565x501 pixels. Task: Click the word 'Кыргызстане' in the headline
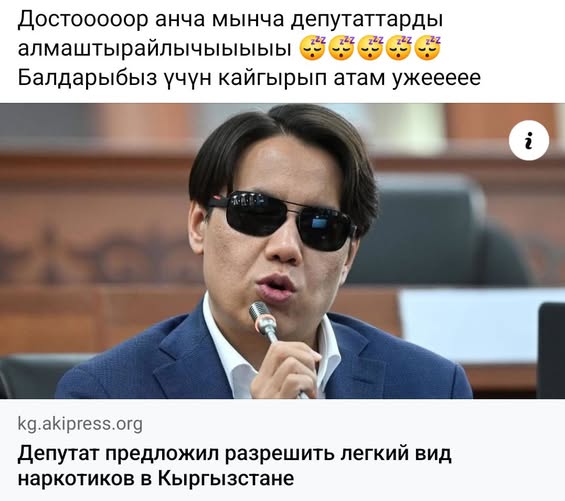[226, 478]
